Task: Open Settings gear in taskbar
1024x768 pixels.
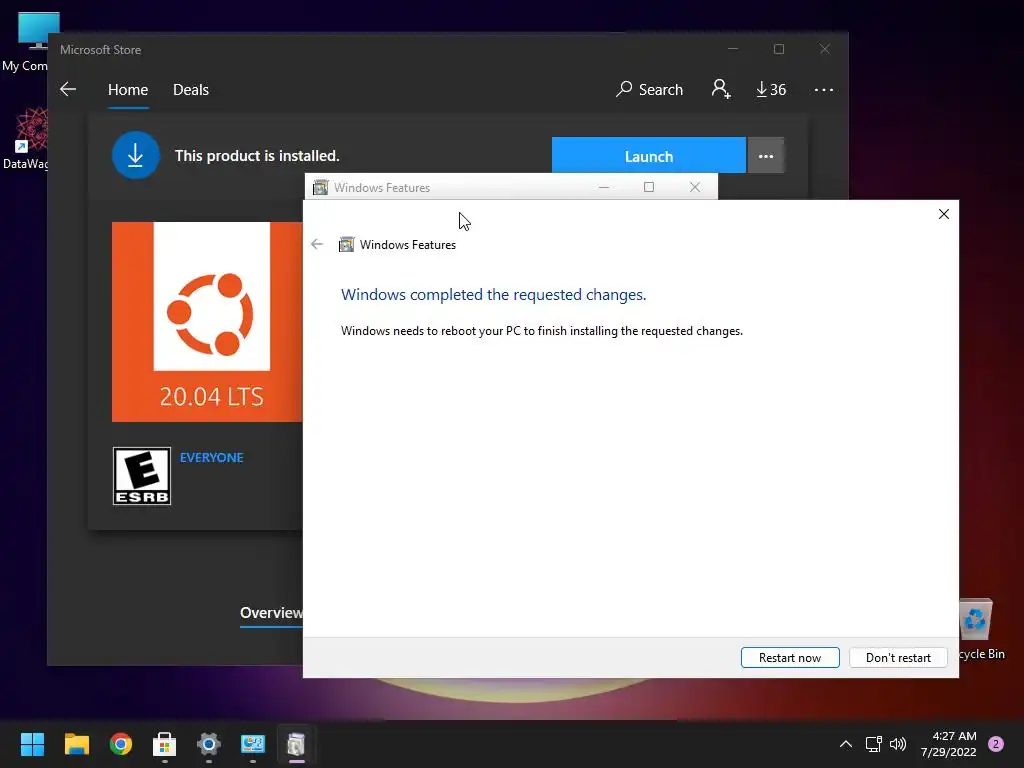Action: click(209, 744)
